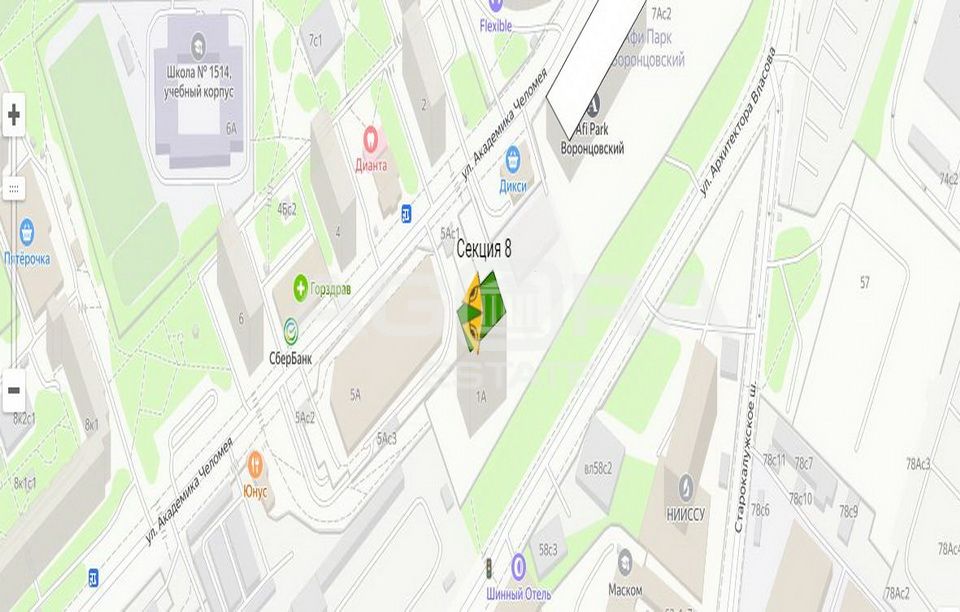Click the Школа № 1514 icon
This screenshot has width=960, height=612.
pos(198,45)
